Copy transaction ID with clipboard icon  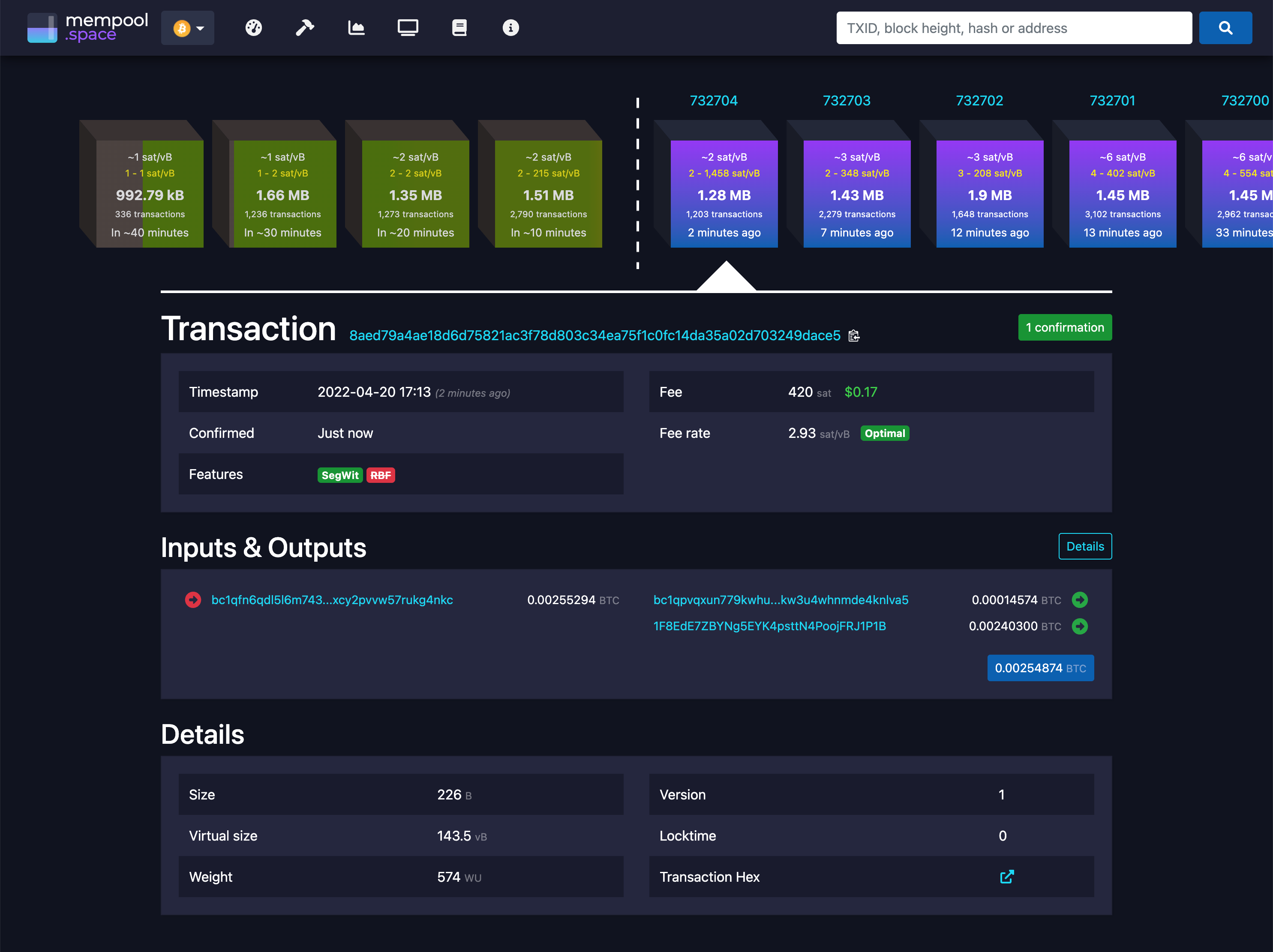854,336
